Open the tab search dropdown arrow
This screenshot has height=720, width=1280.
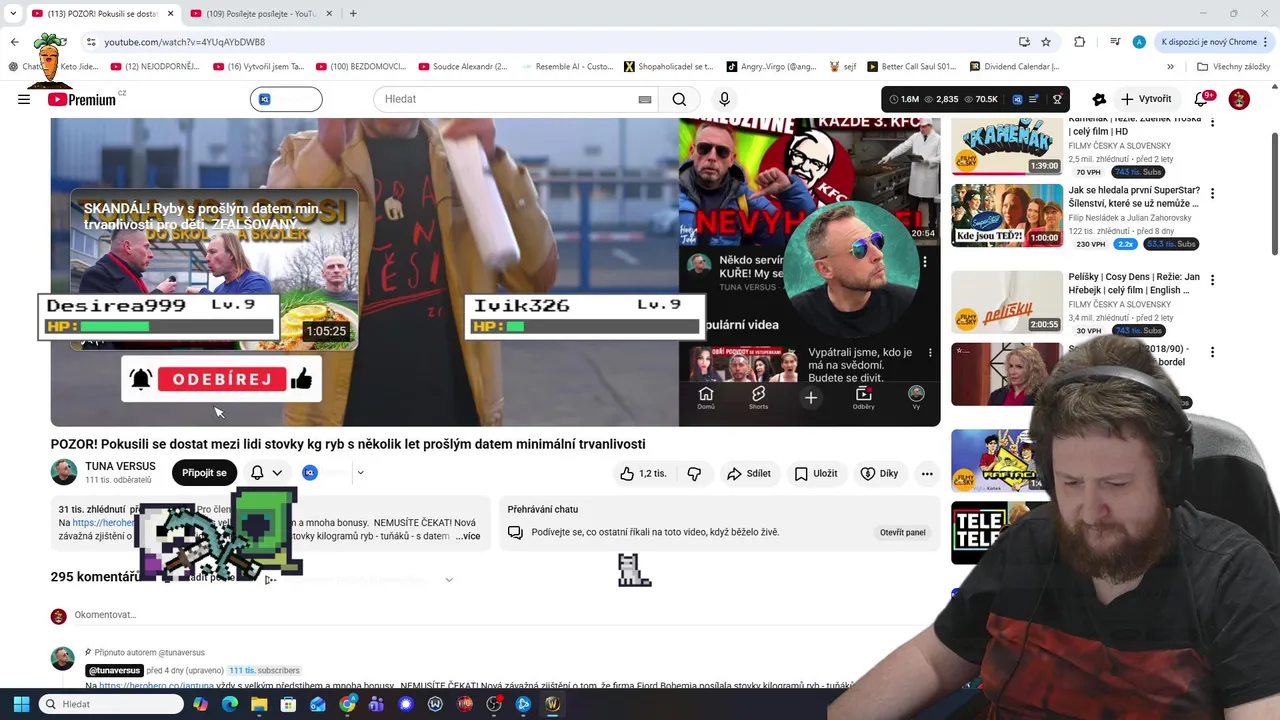[12, 13]
